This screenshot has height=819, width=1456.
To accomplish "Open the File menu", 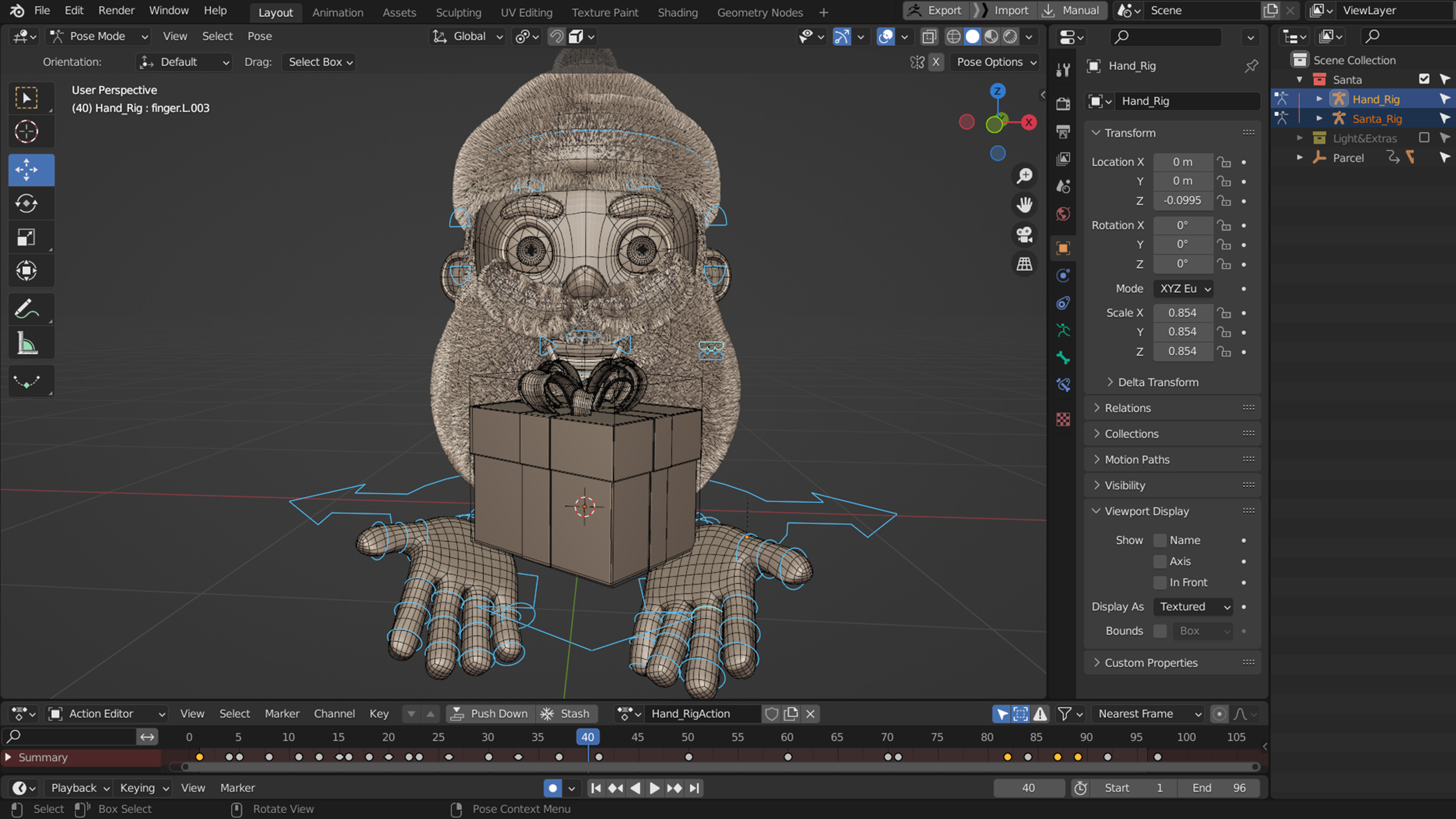I will pyautogui.click(x=42, y=10).
